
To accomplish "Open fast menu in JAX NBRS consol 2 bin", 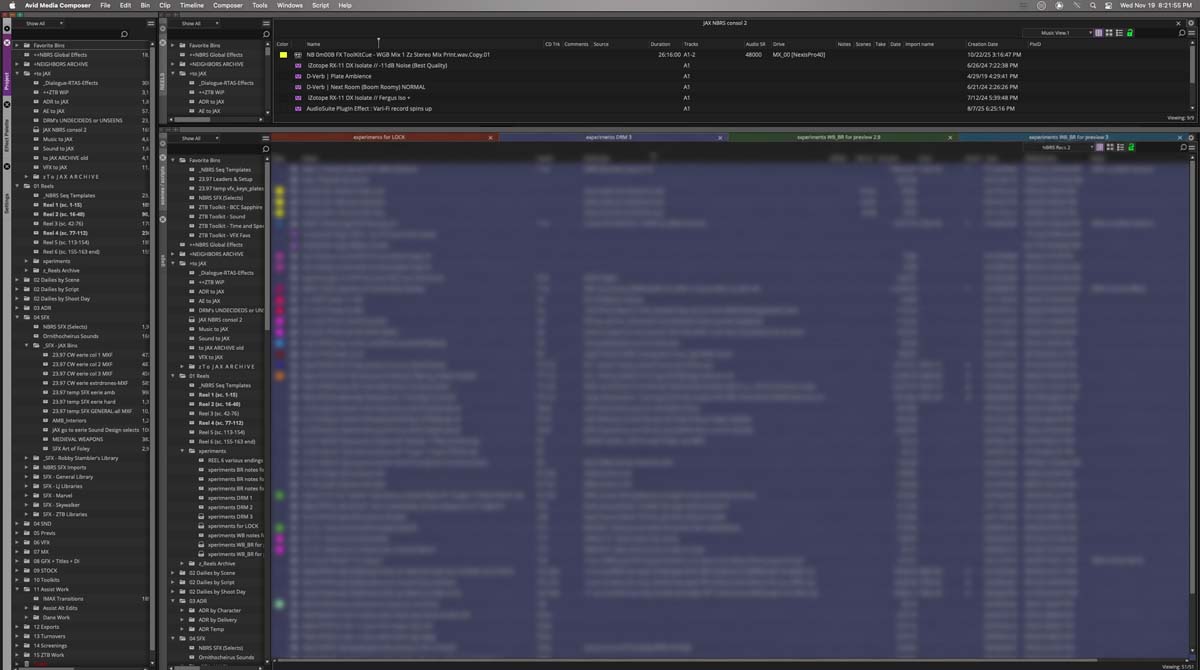I will 1192,33.
